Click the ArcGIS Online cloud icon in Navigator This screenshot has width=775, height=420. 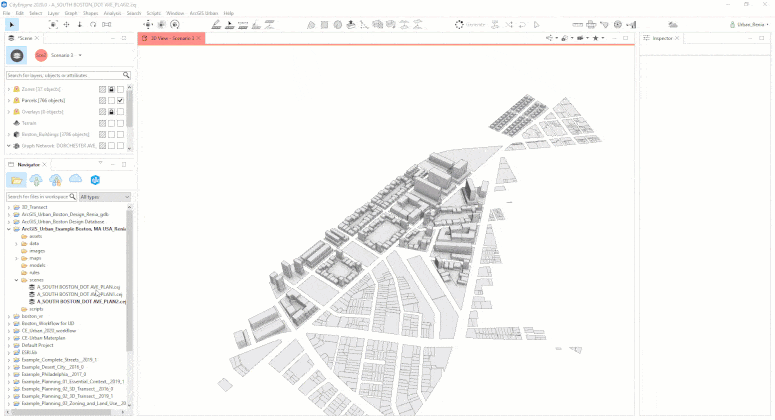(75, 179)
